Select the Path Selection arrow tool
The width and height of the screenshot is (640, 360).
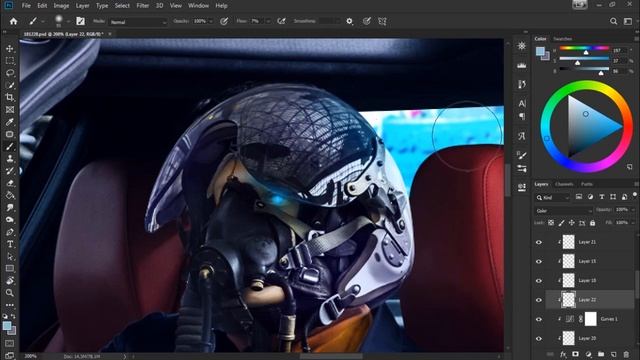(x=10, y=256)
